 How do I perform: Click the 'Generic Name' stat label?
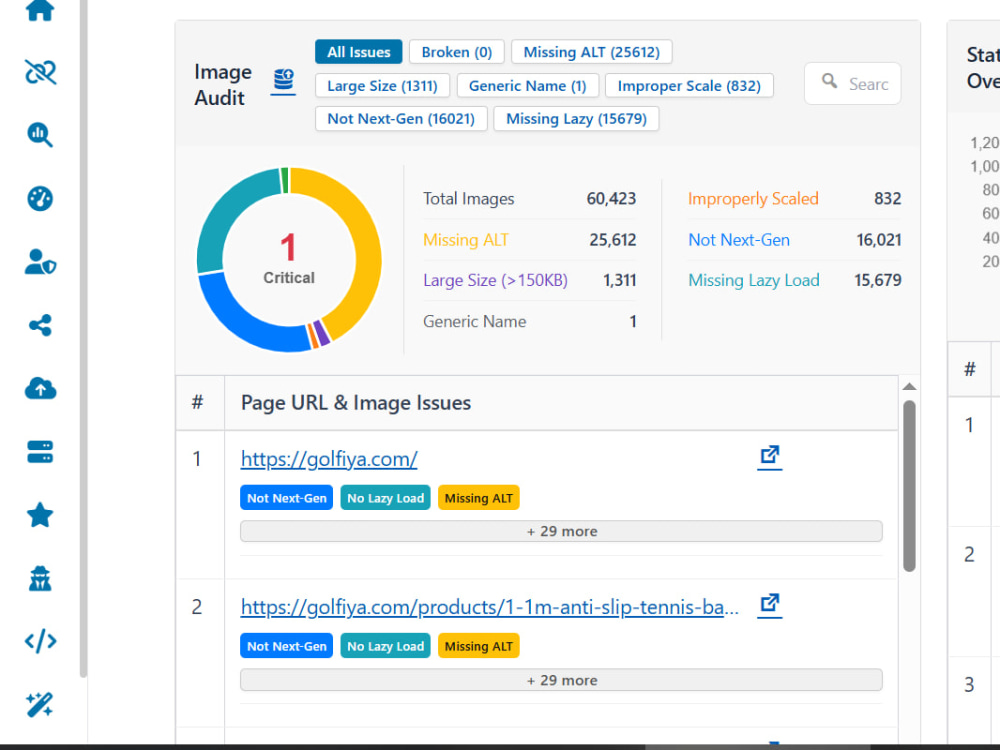point(474,321)
